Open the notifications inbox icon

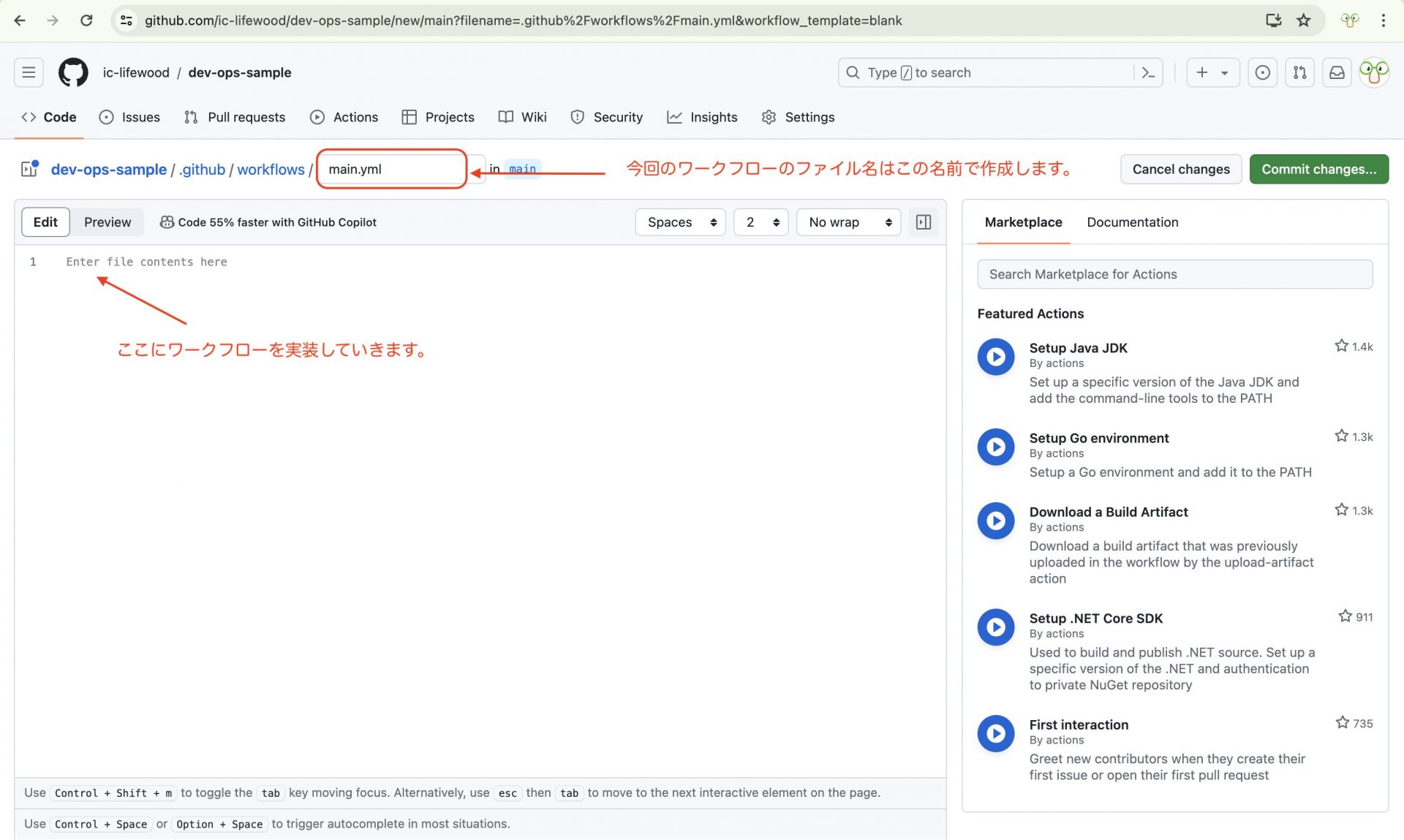[x=1337, y=72]
